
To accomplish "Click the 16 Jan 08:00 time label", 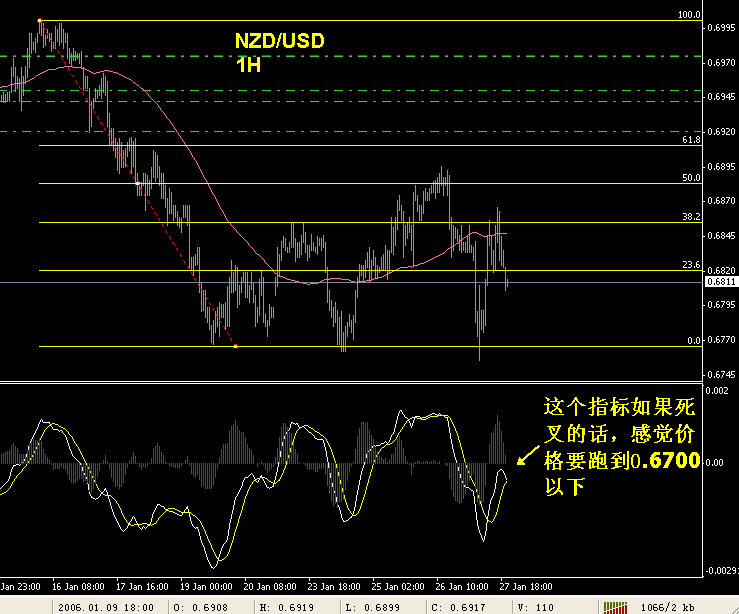I will click(78, 587).
